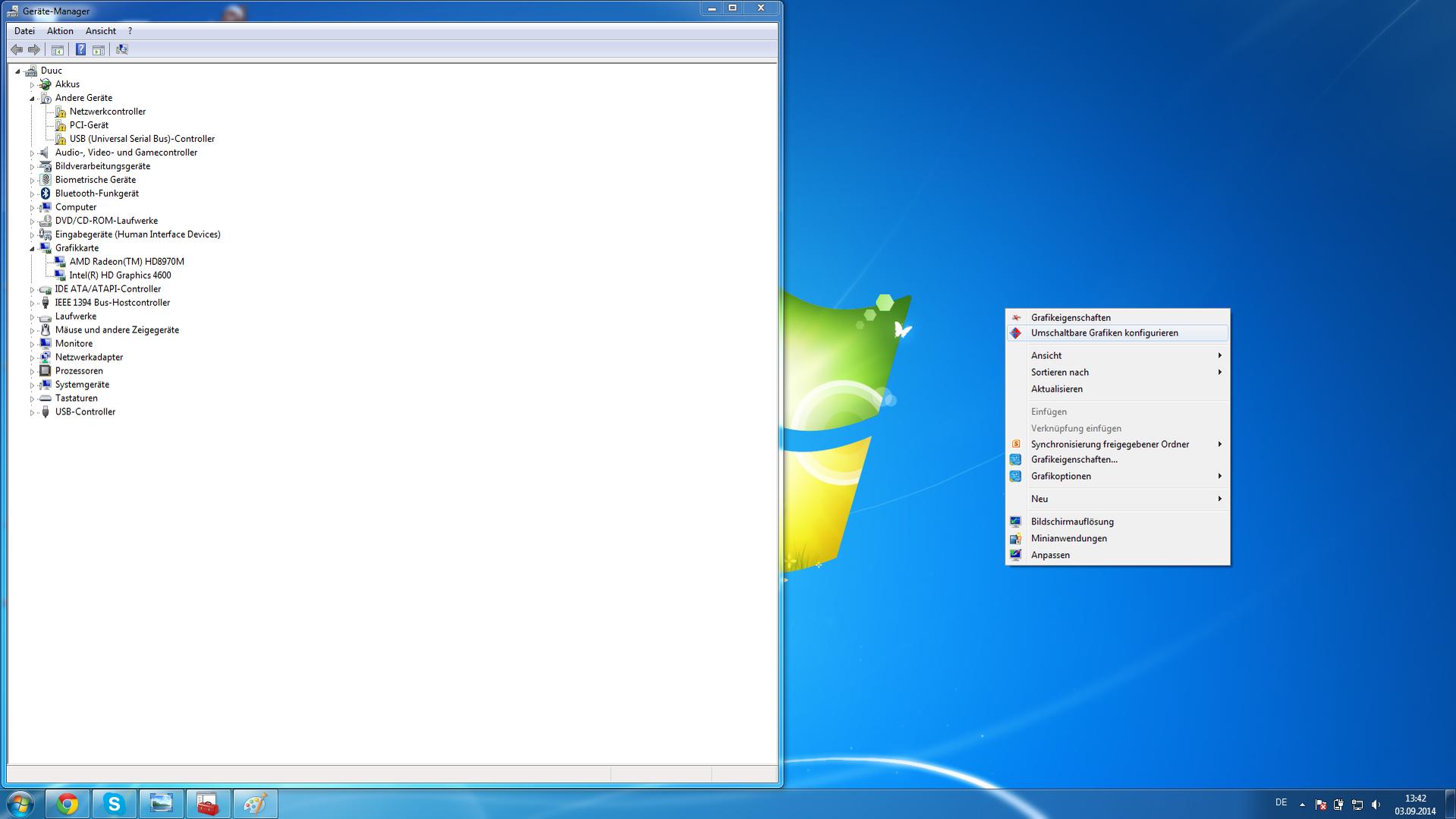Open Paint from the taskbar
This screenshot has height=819, width=1456.
[x=255, y=804]
